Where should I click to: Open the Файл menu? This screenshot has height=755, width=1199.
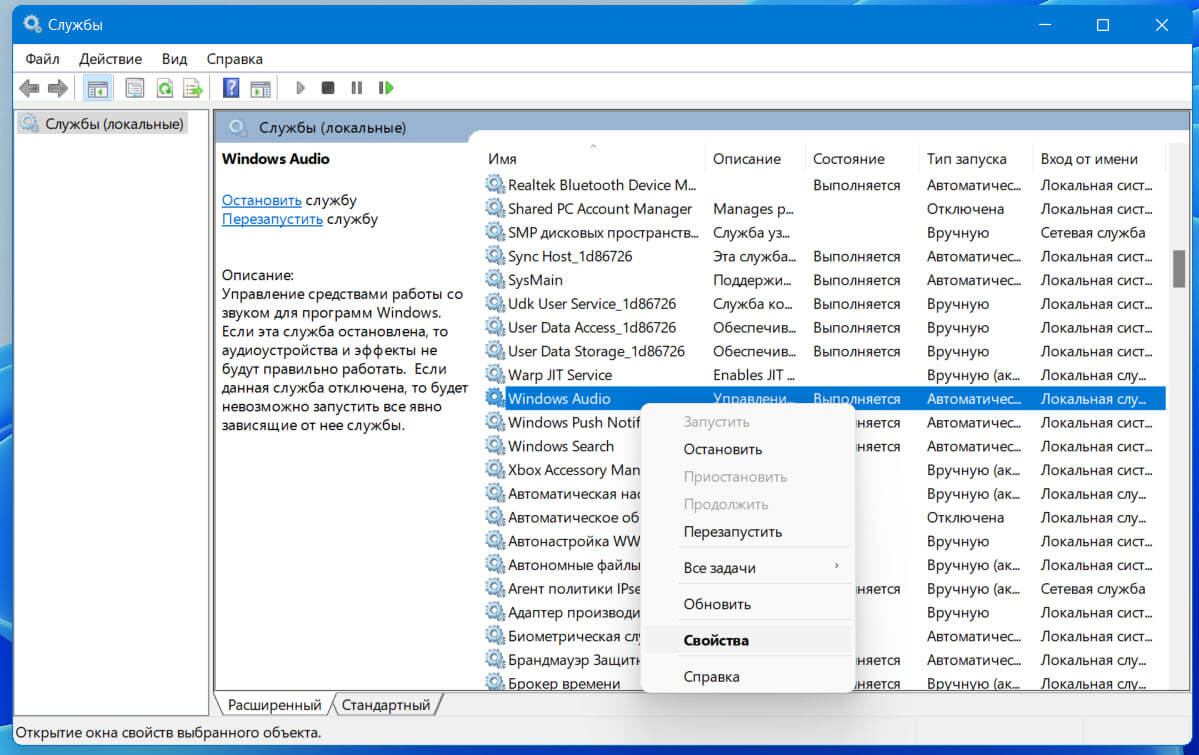pos(42,59)
